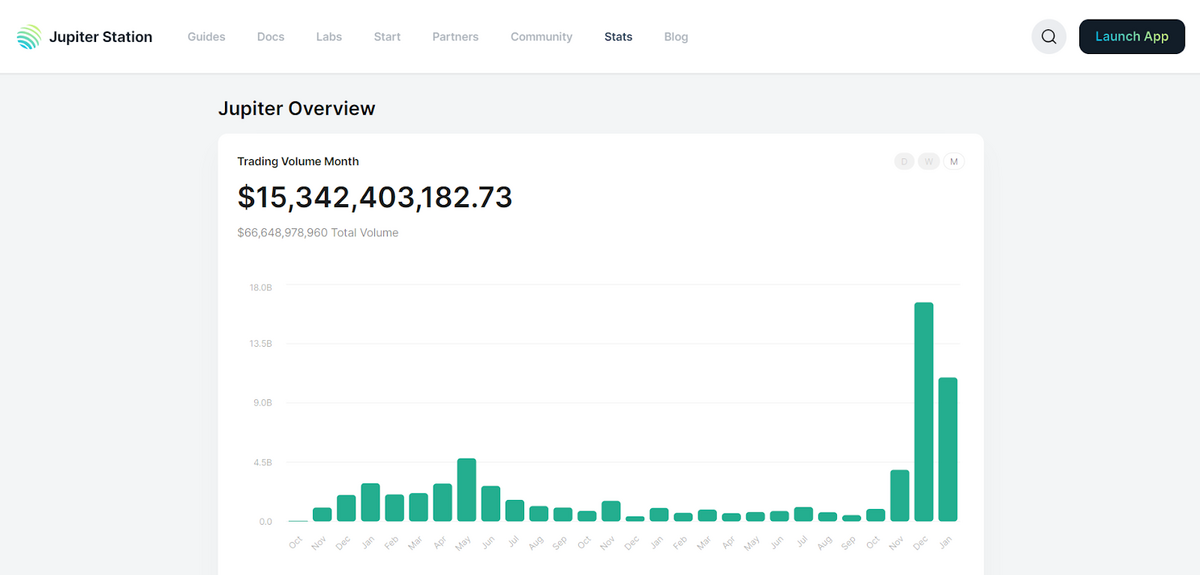Image resolution: width=1200 pixels, height=575 pixels.
Task: Open the Blog nav item
Action: click(676, 37)
